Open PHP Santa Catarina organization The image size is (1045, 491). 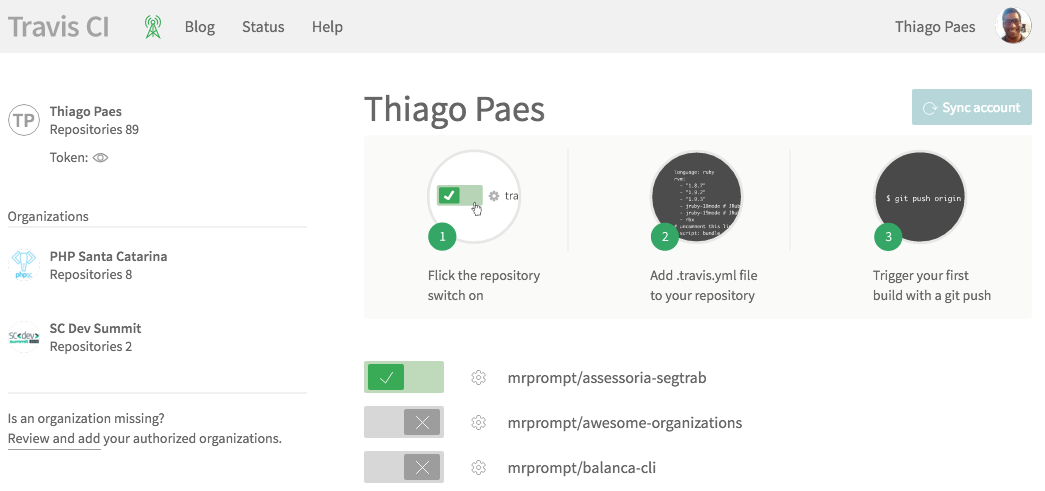(x=108, y=256)
